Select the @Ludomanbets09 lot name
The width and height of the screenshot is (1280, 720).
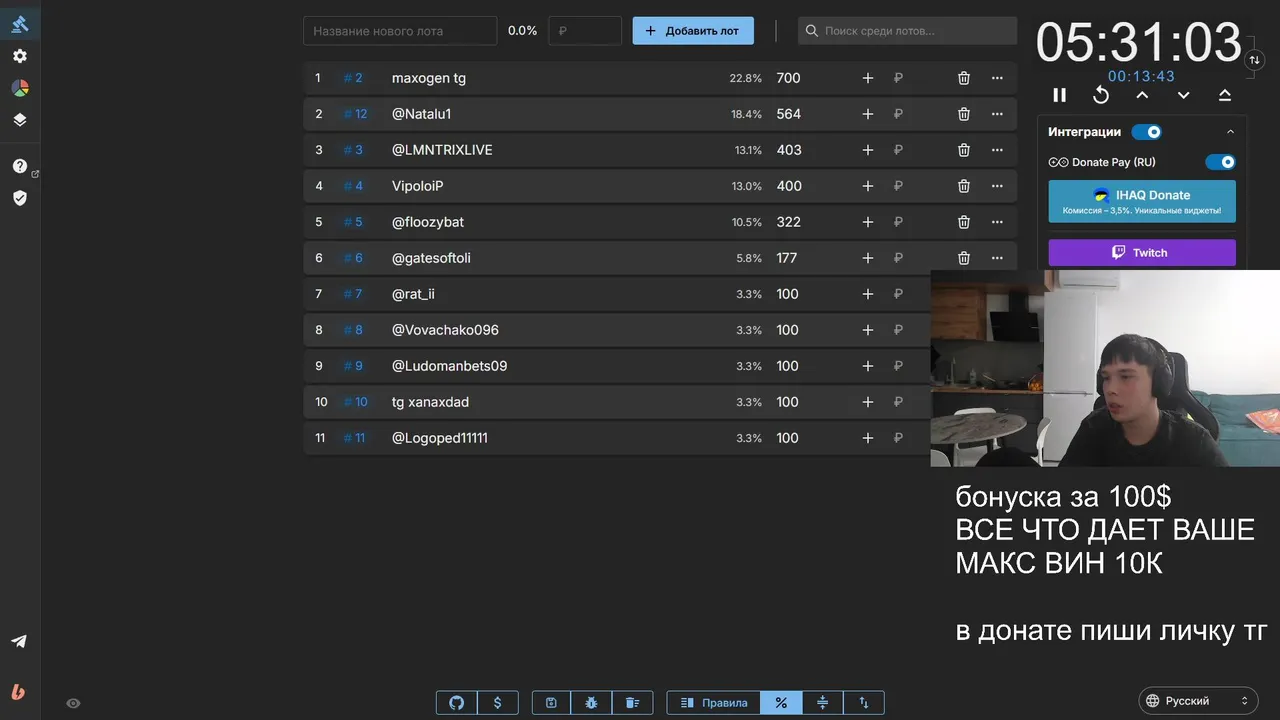click(x=449, y=366)
